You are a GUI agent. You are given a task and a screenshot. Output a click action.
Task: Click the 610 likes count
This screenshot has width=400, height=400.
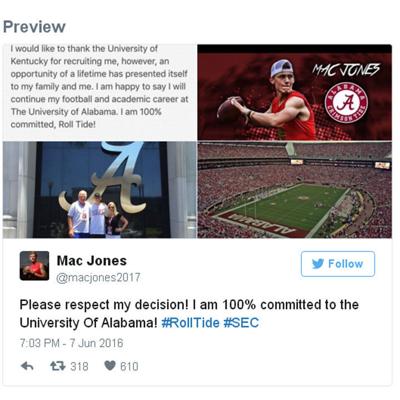pyautogui.click(x=129, y=367)
